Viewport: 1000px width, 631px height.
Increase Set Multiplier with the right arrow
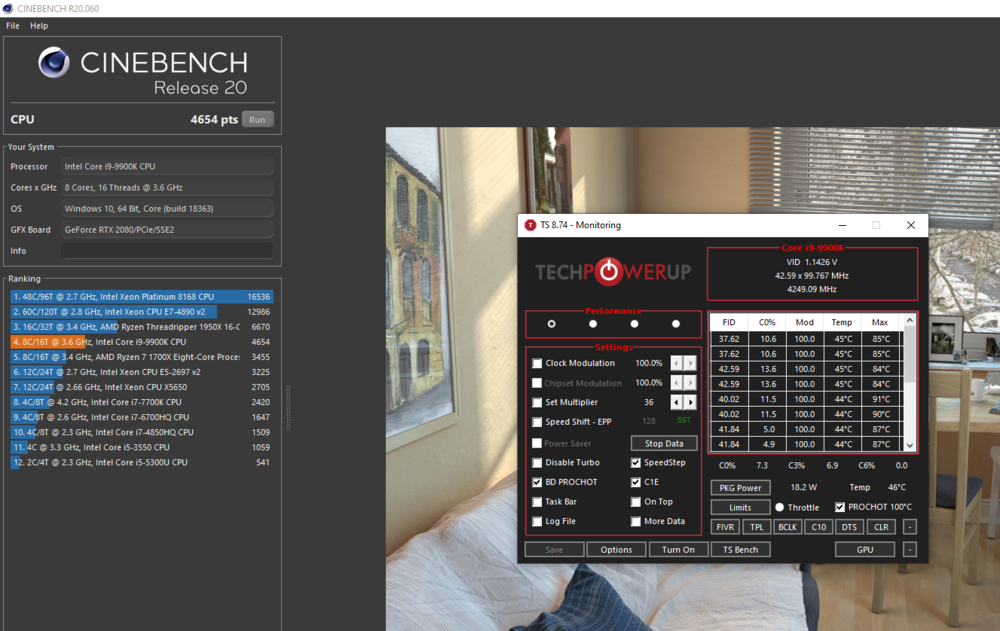coord(690,402)
